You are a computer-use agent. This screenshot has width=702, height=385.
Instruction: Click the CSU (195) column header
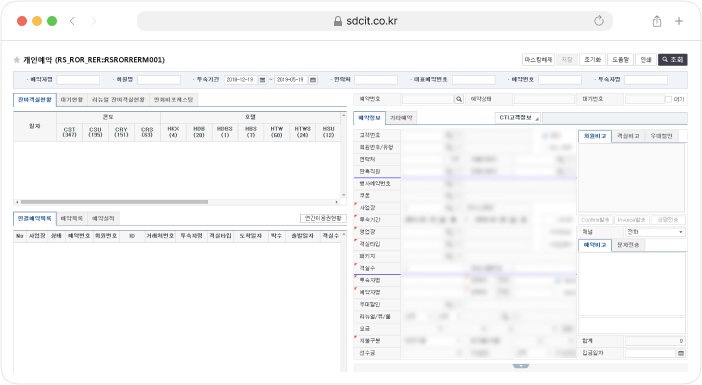click(x=95, y=132)
